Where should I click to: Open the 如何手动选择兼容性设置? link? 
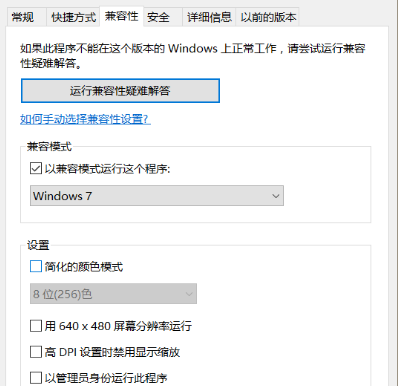(x=85, y=119)
